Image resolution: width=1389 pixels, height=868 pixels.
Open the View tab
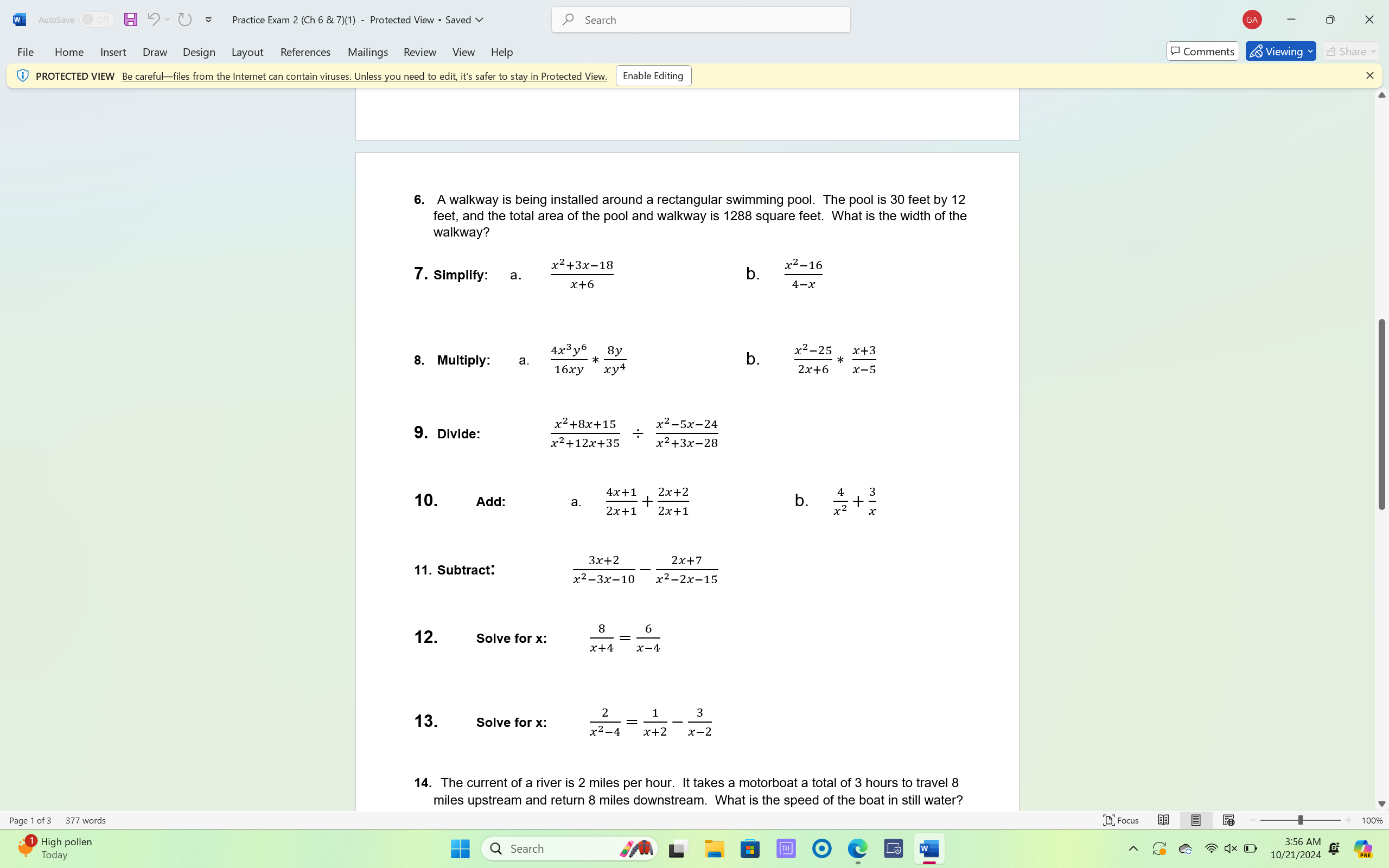(463, 52)
